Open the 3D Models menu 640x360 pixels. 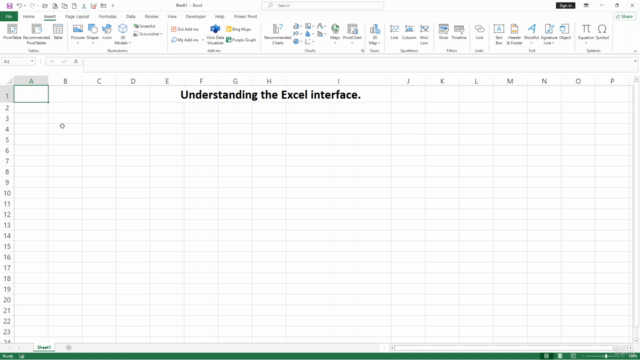[122, 34]
